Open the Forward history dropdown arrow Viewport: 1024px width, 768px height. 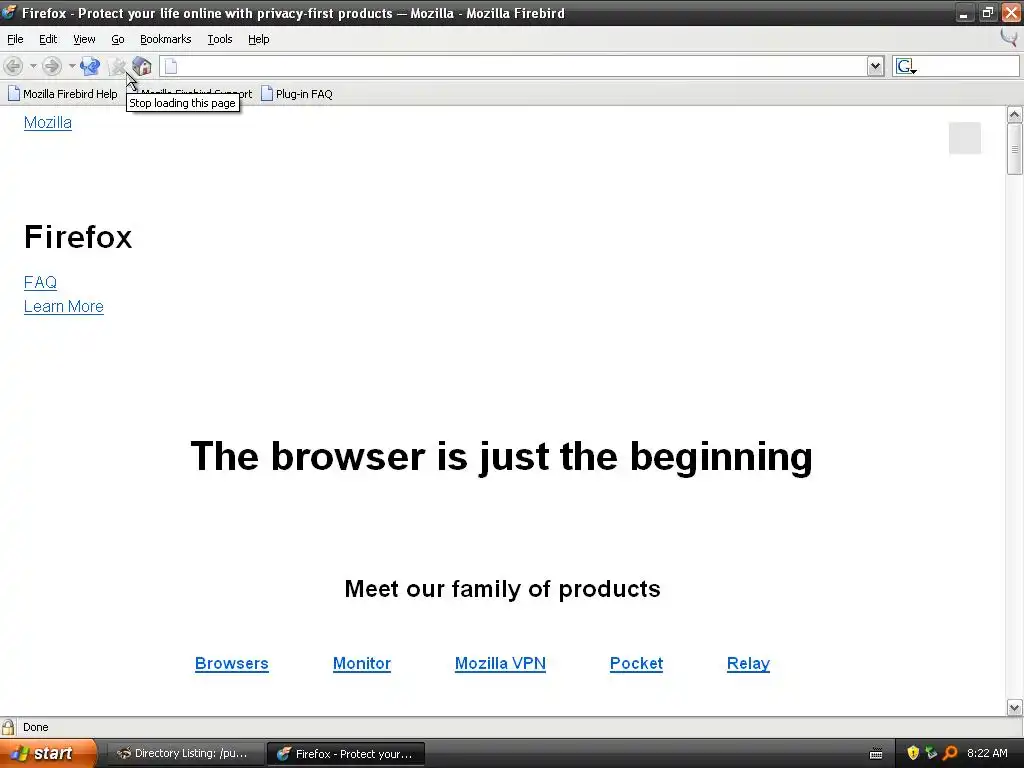coord(72,66)
